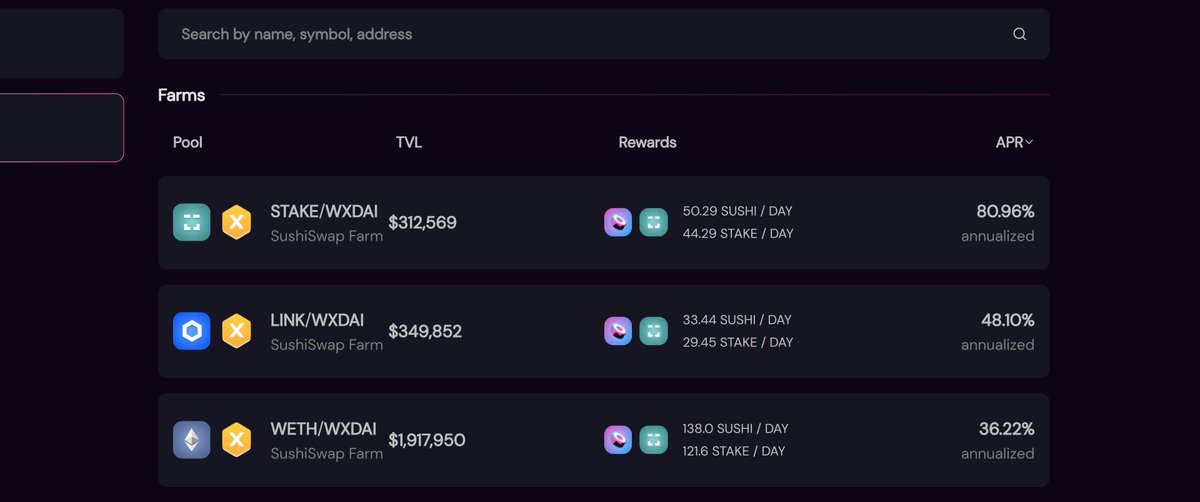Toggle APR sort order chevron
The image size is (1200, 502).
1029,142
